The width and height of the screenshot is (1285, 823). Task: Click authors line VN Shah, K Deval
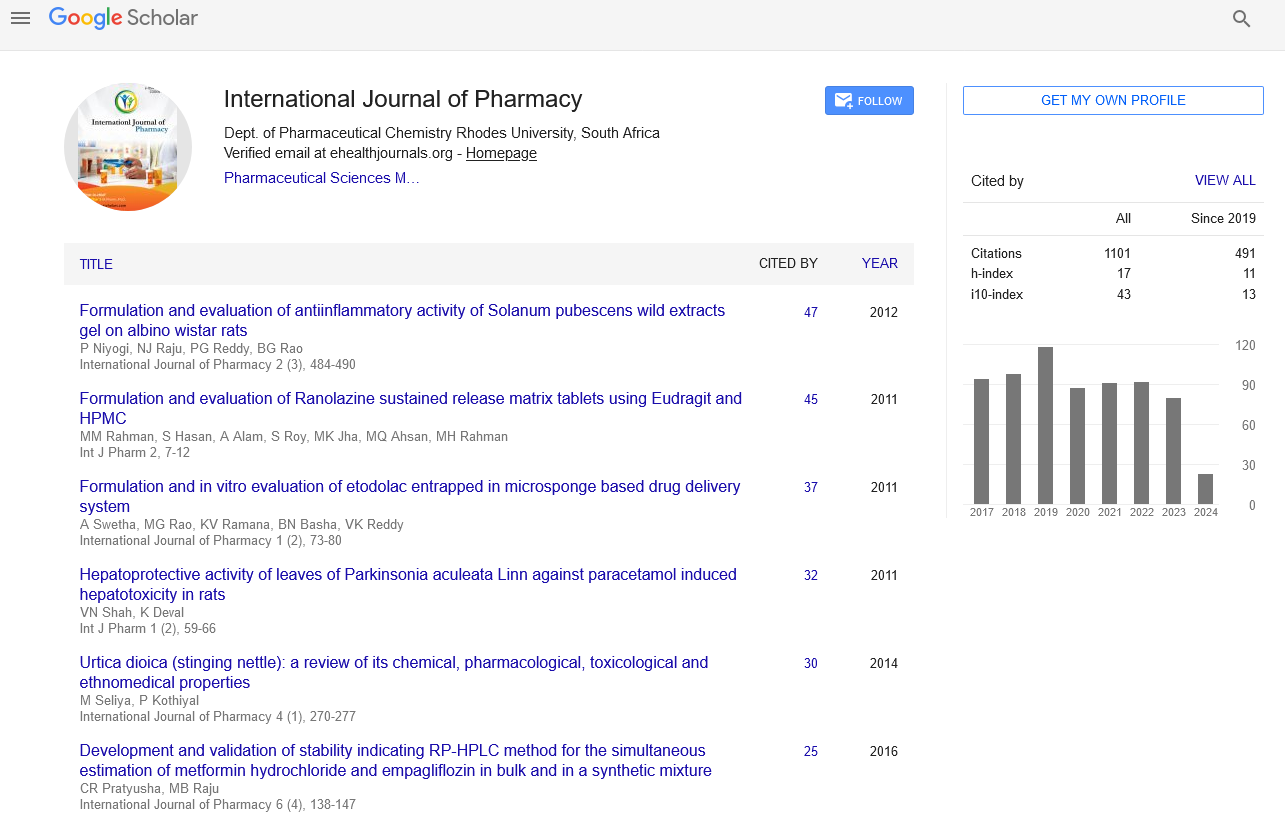point(131,612)
